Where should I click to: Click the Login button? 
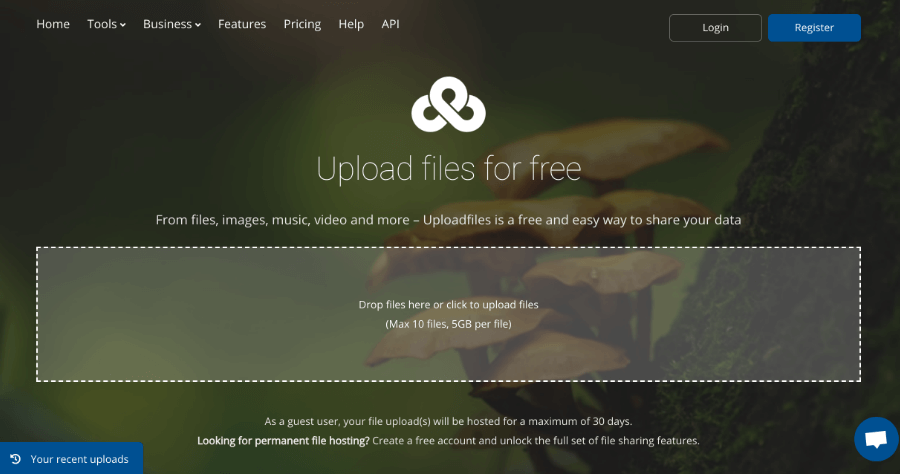coord(715,28)
